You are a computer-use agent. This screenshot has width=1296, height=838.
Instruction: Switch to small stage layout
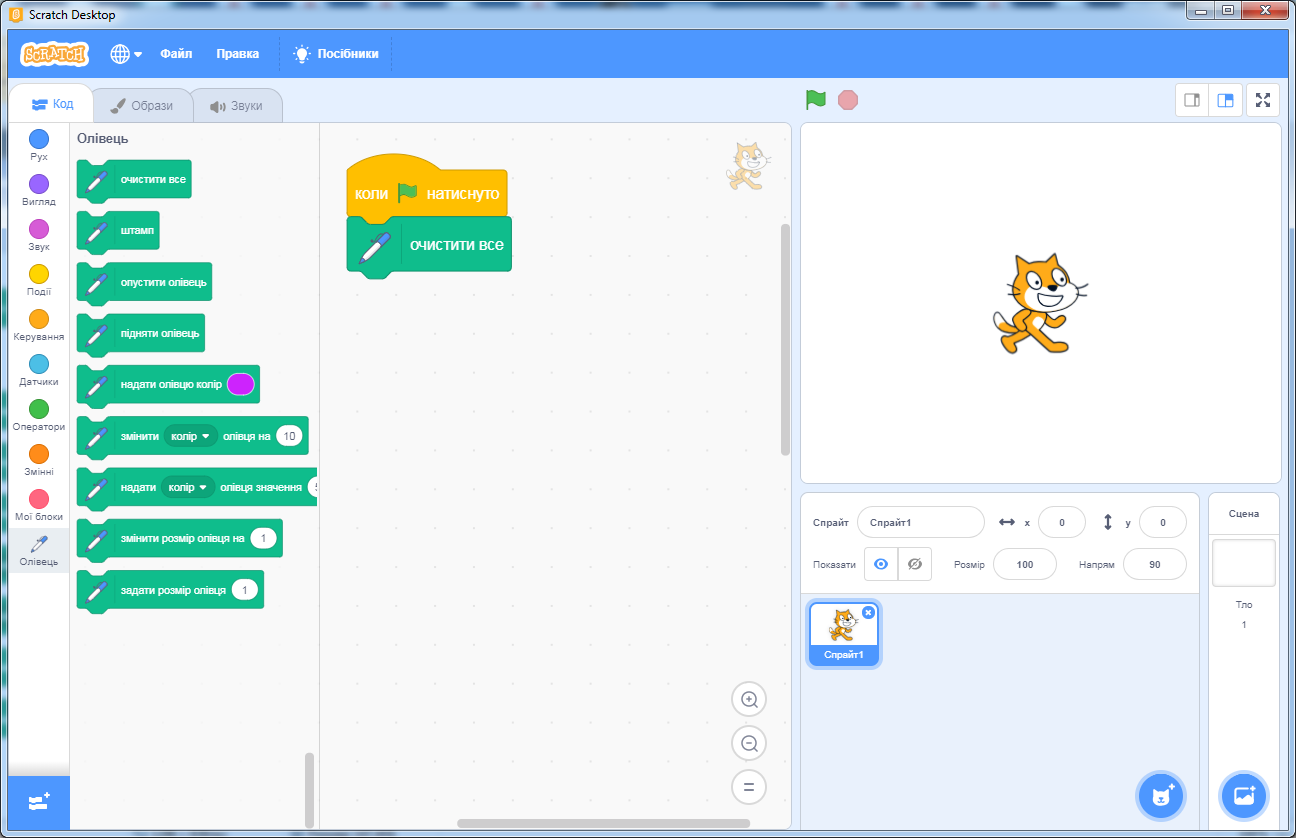pyautogui.click(x=1192, y=100)
